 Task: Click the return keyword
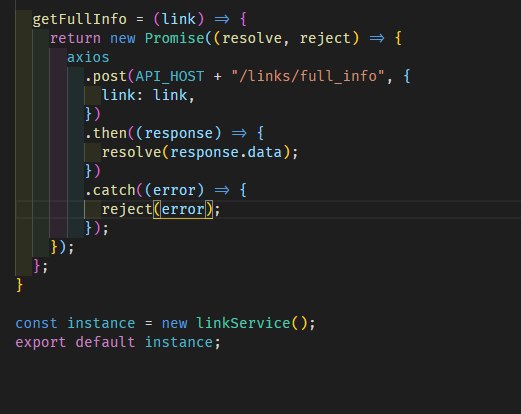pyautogui.click(x=75, y=38)
